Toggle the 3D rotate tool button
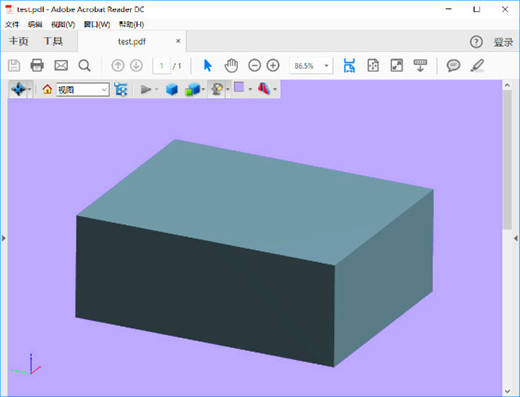The image size is (520, 397). click(x=19, y=89)
